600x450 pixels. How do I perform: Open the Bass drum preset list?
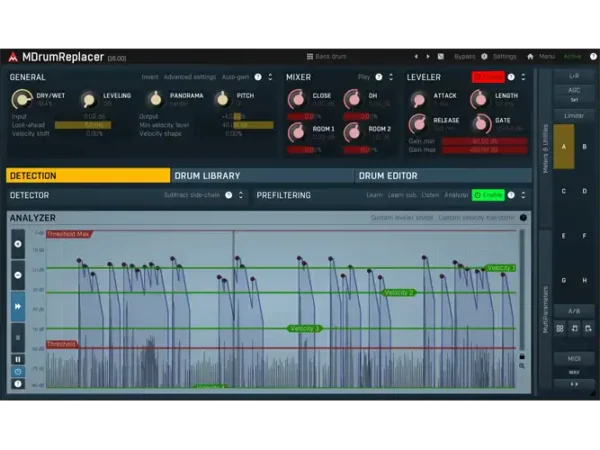pos(326,57)
